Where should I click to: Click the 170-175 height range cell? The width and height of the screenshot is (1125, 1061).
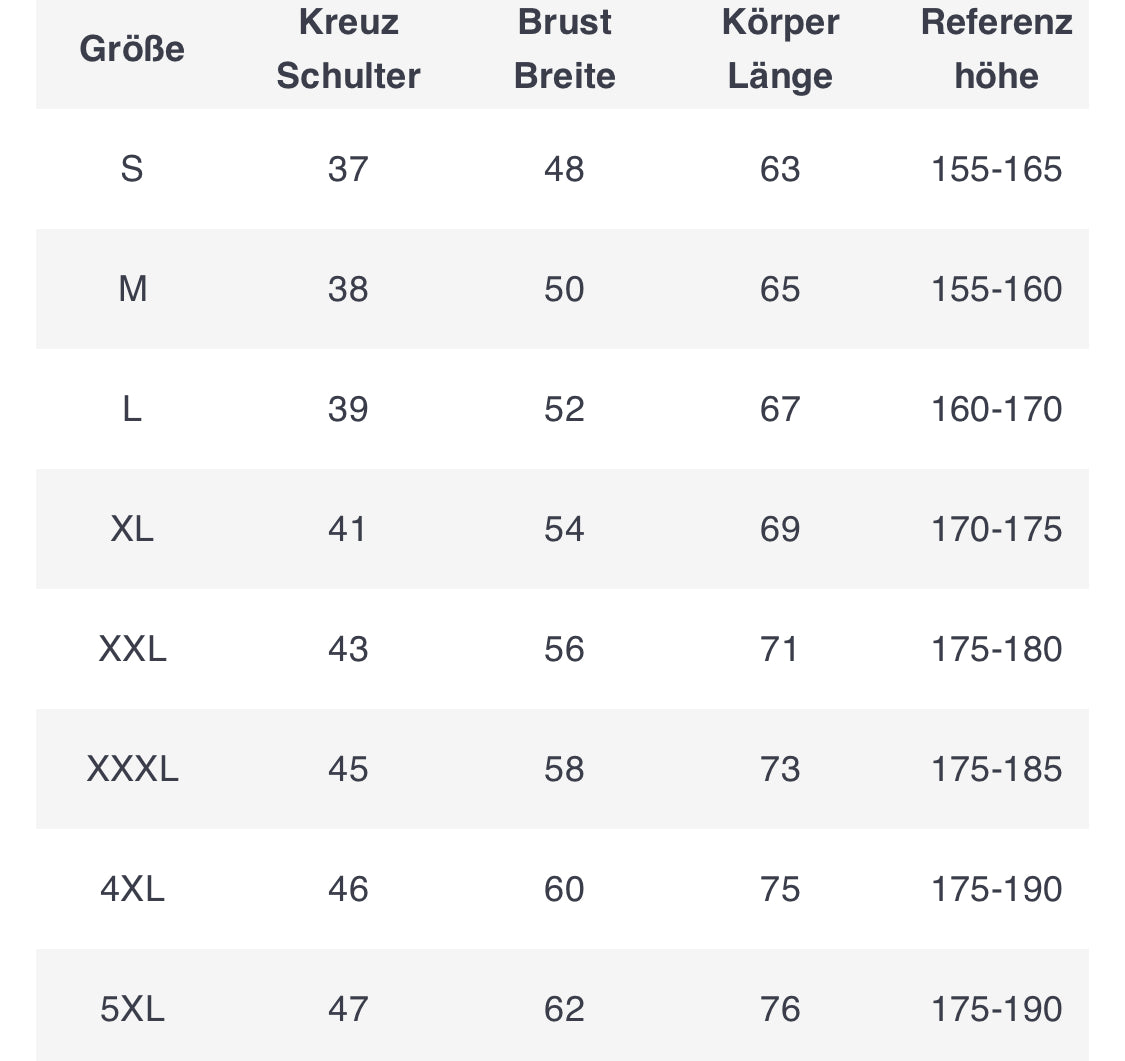click(x=996, y=529)
